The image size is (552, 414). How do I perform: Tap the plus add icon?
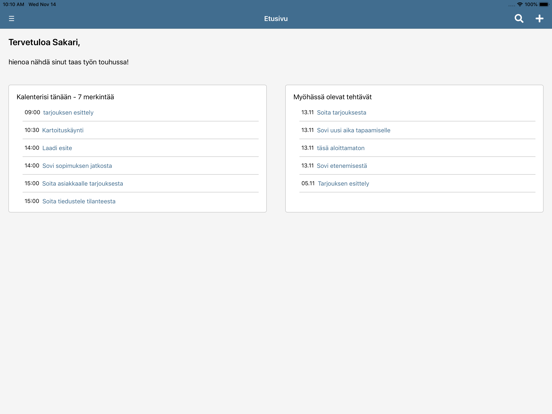pos(539,18)
